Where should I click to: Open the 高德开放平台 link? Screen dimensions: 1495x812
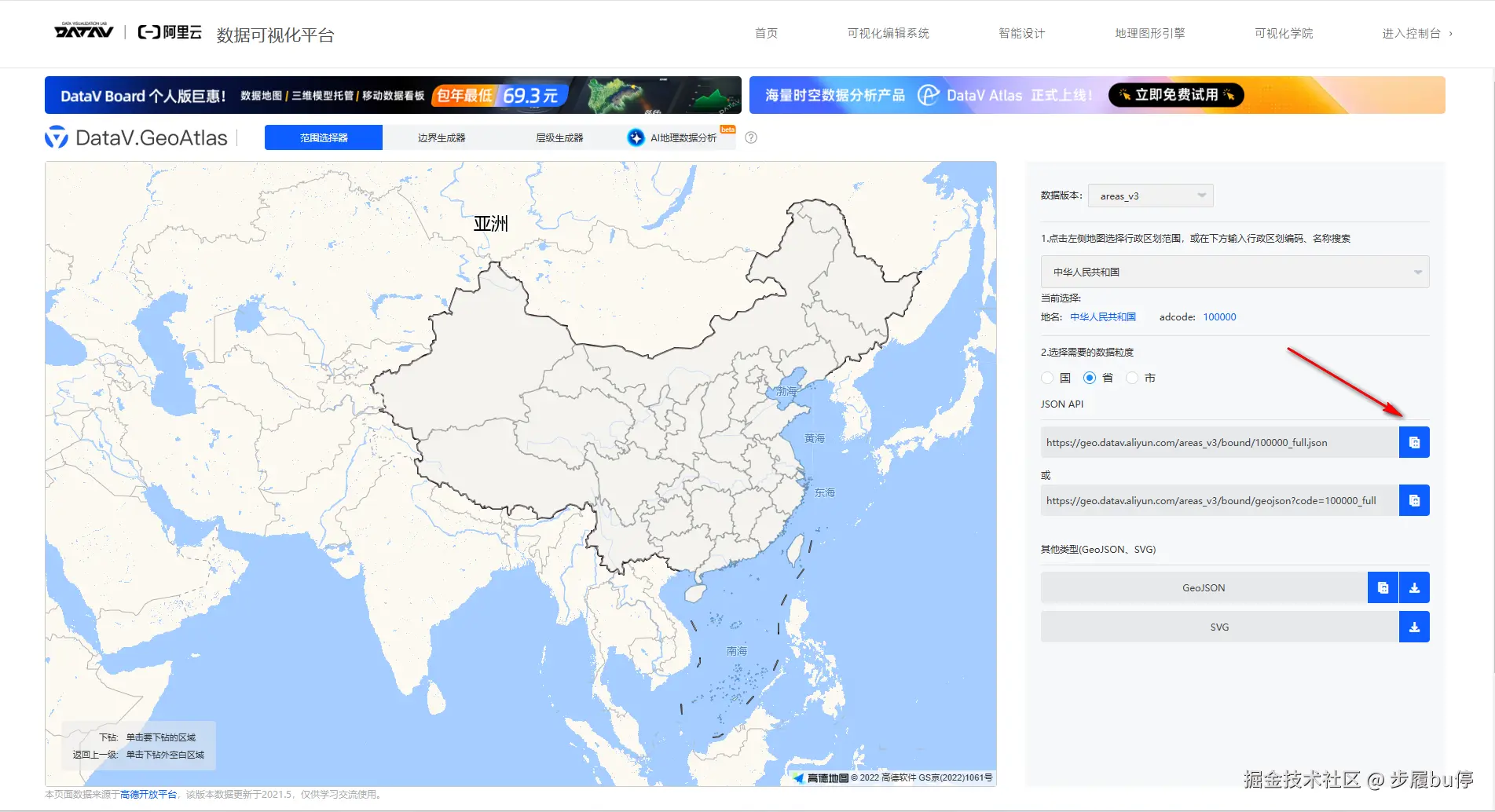(148, 795)
